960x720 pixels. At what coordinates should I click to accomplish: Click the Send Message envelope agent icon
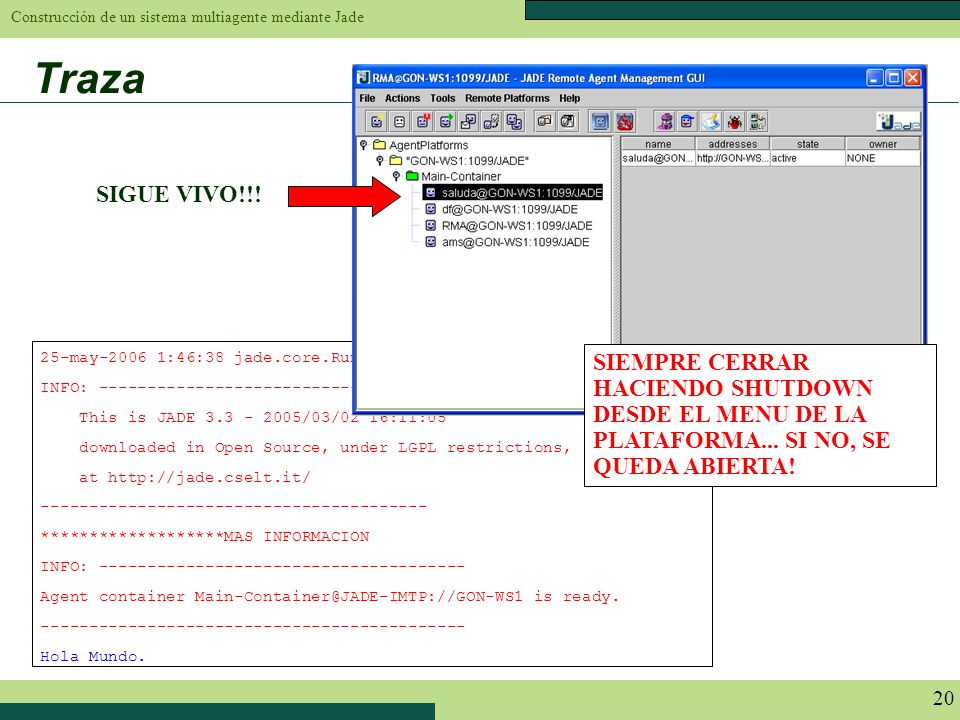point(468,121)
